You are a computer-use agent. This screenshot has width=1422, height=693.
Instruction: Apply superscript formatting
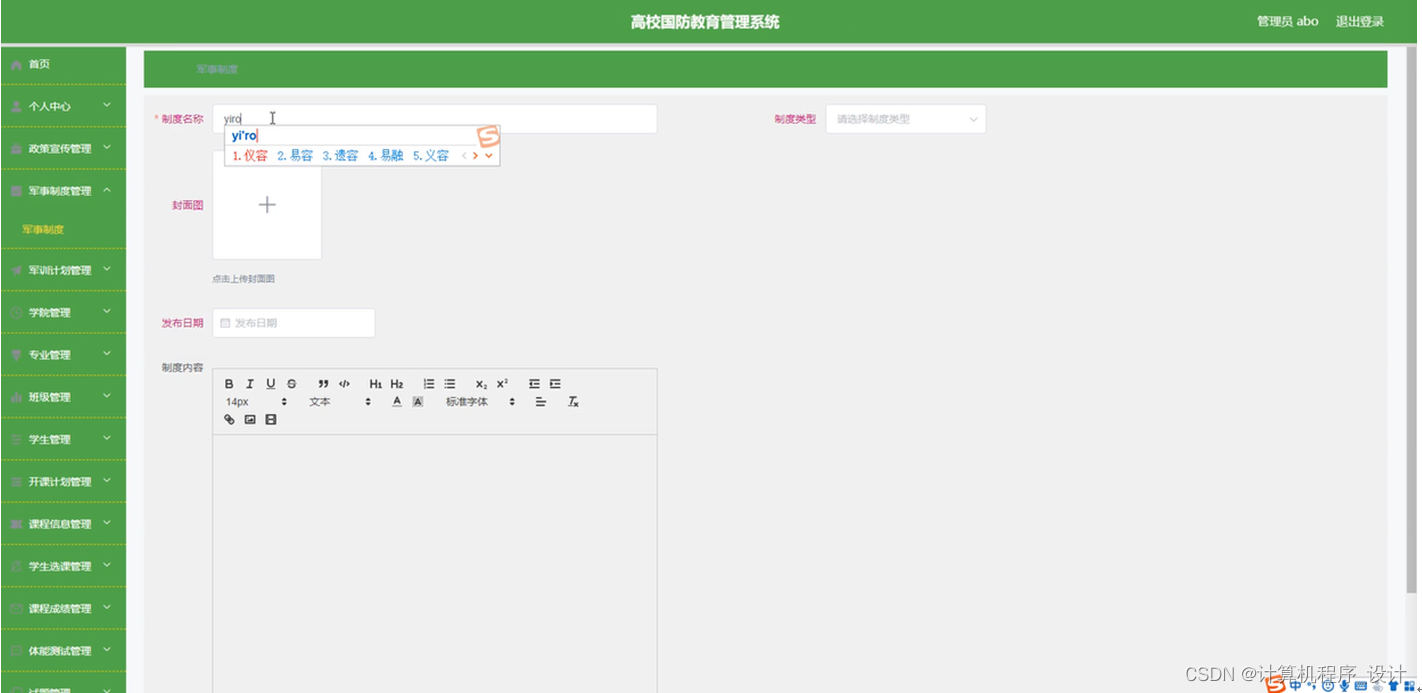[x=502, y=384]
